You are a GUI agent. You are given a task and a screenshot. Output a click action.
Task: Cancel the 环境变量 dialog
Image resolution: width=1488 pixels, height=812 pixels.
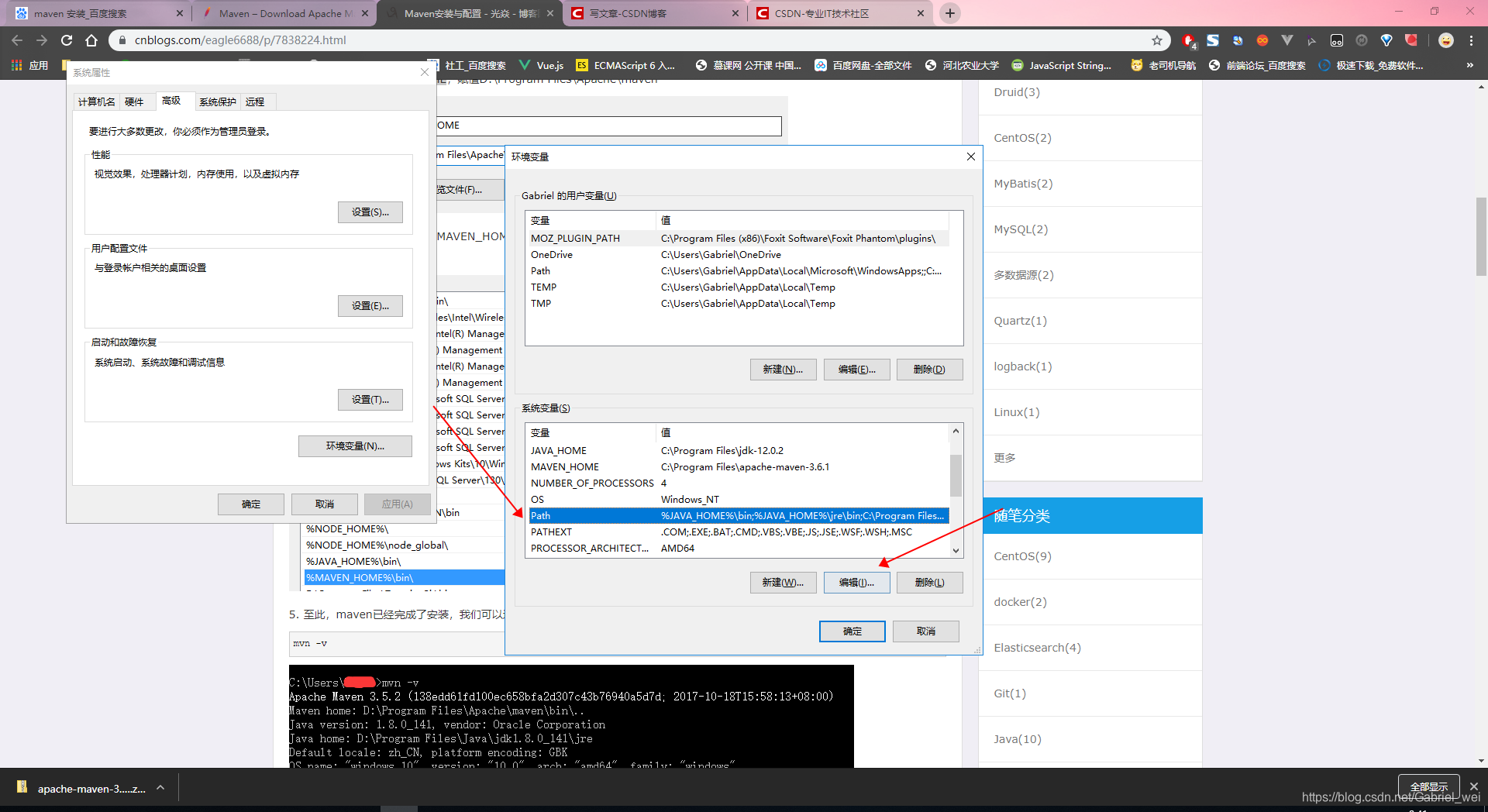click(x=926, y=631)
